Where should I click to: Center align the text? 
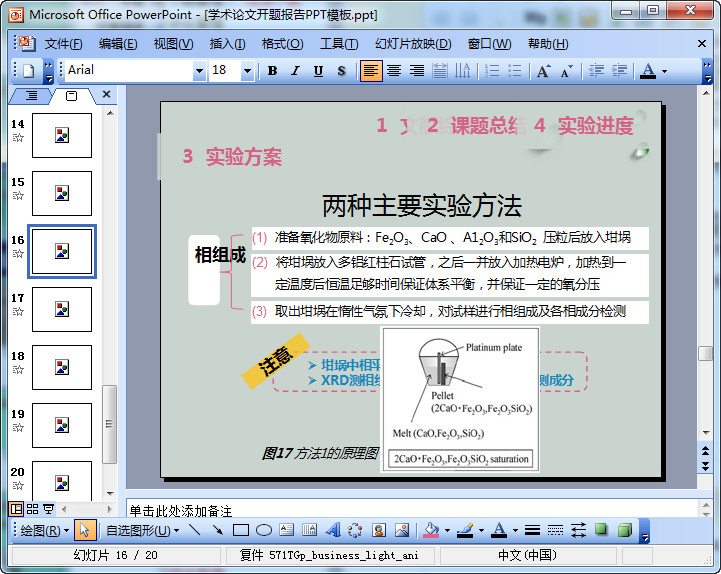pos(394,71)
